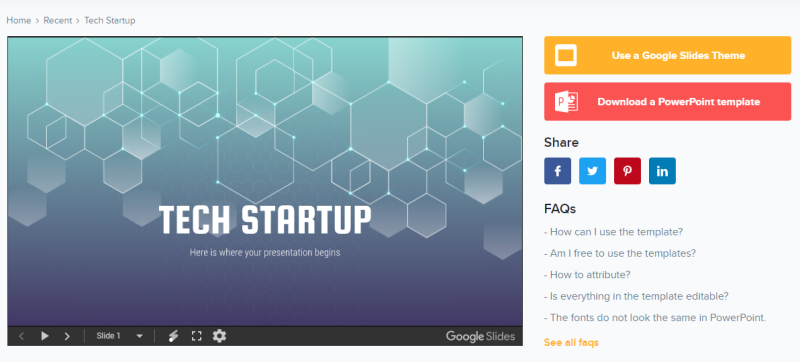The image size is (800, 362).
Task: Play the slideshow preview
Action: pyautogui.click(x=45, y=336)
